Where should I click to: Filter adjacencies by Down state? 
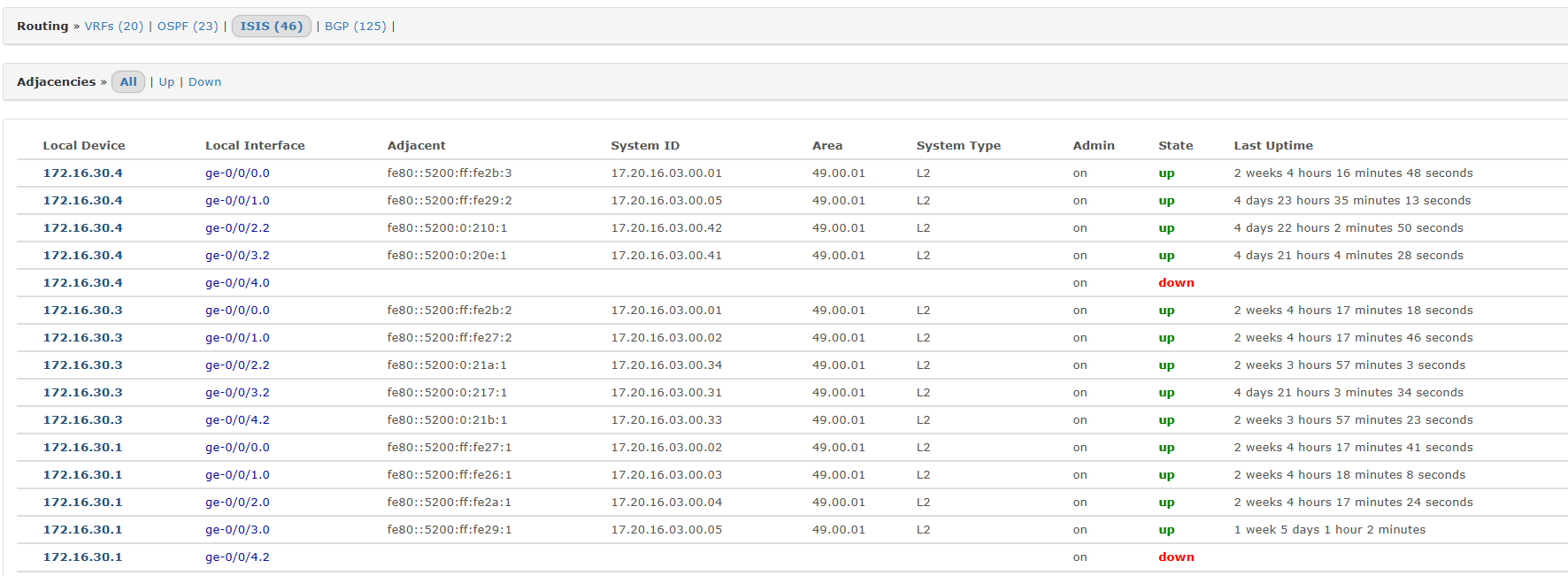click(204, 82)
